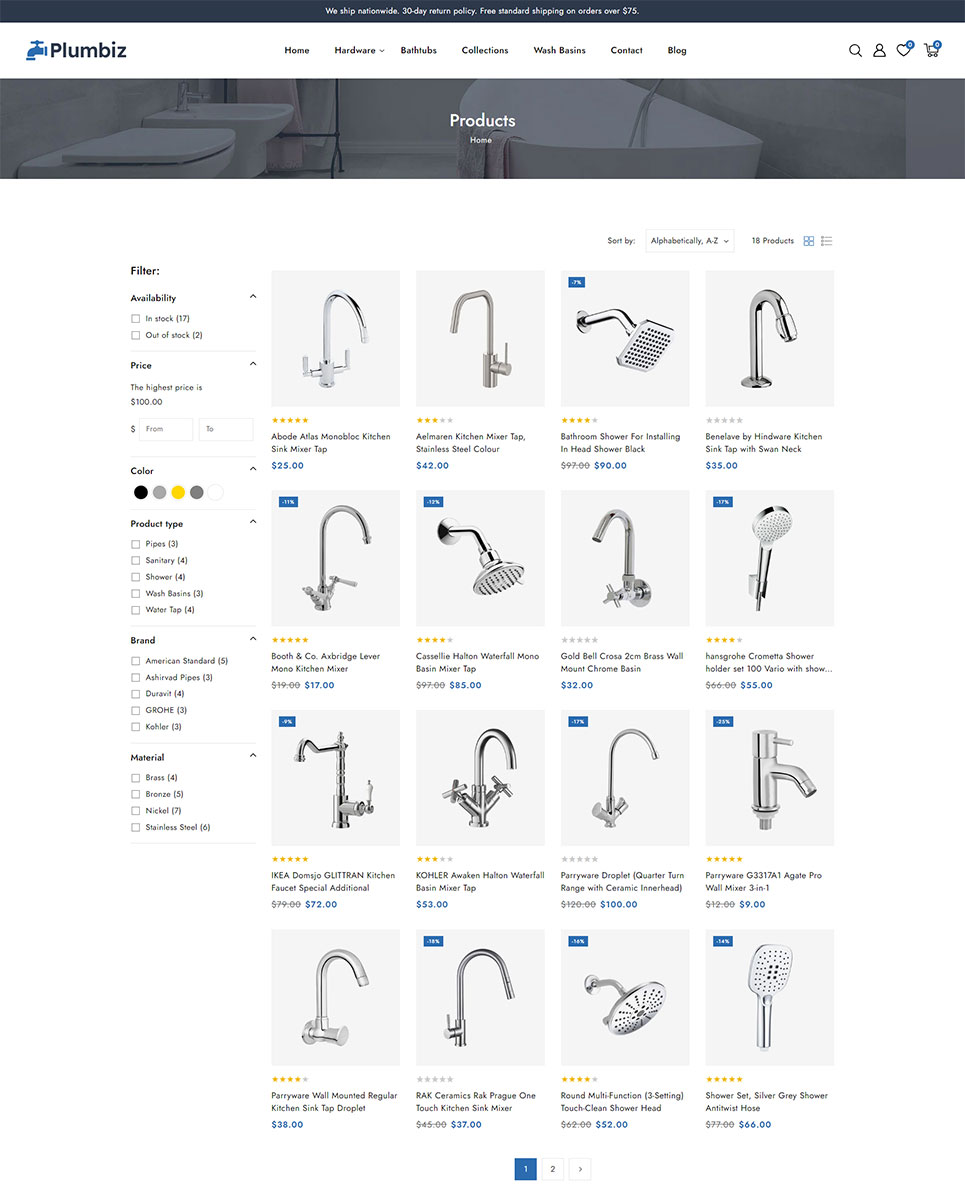Open the Alphabetically, A-Z sort dropdown
The height and width of the screenshot is (1200, 965).
click(x=690, y=241)
